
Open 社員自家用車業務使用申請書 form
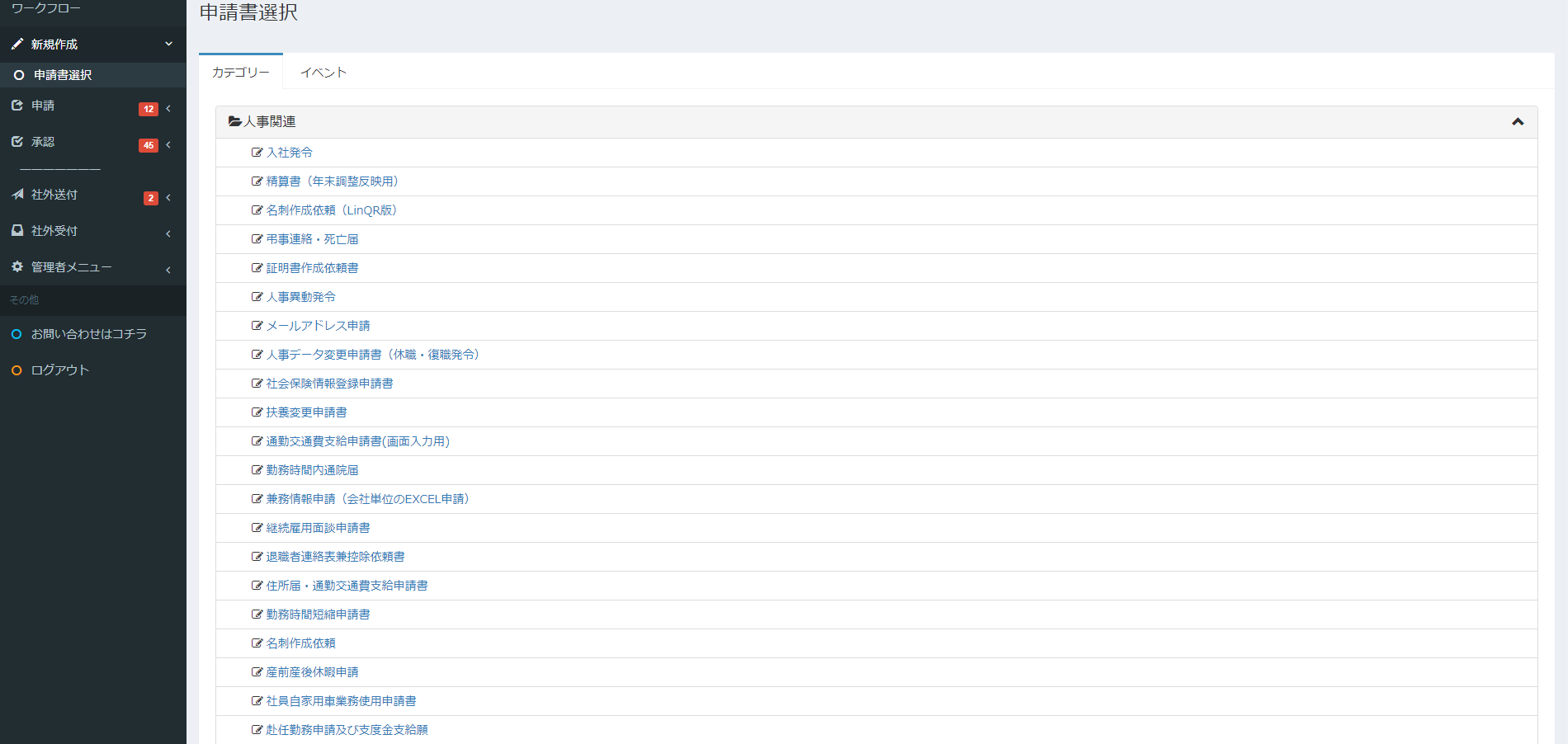[341, 701]
